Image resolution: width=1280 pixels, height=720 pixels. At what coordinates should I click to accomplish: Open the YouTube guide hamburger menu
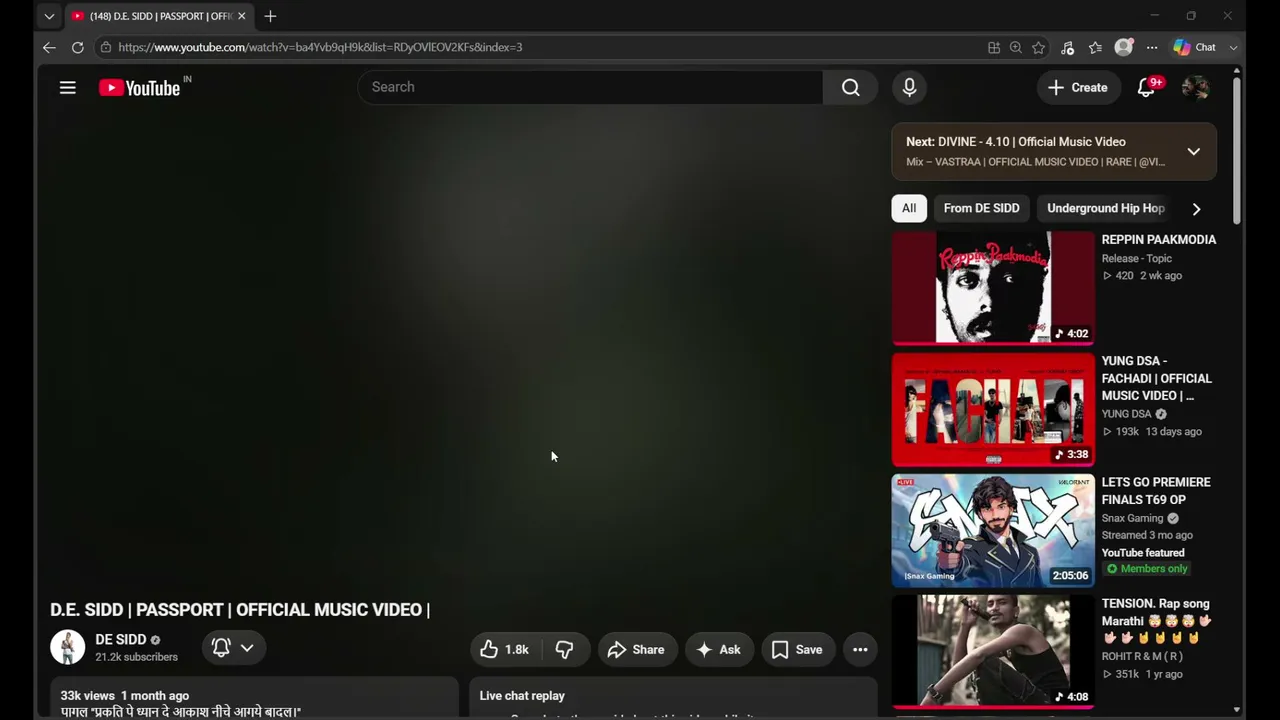(68, 88)
